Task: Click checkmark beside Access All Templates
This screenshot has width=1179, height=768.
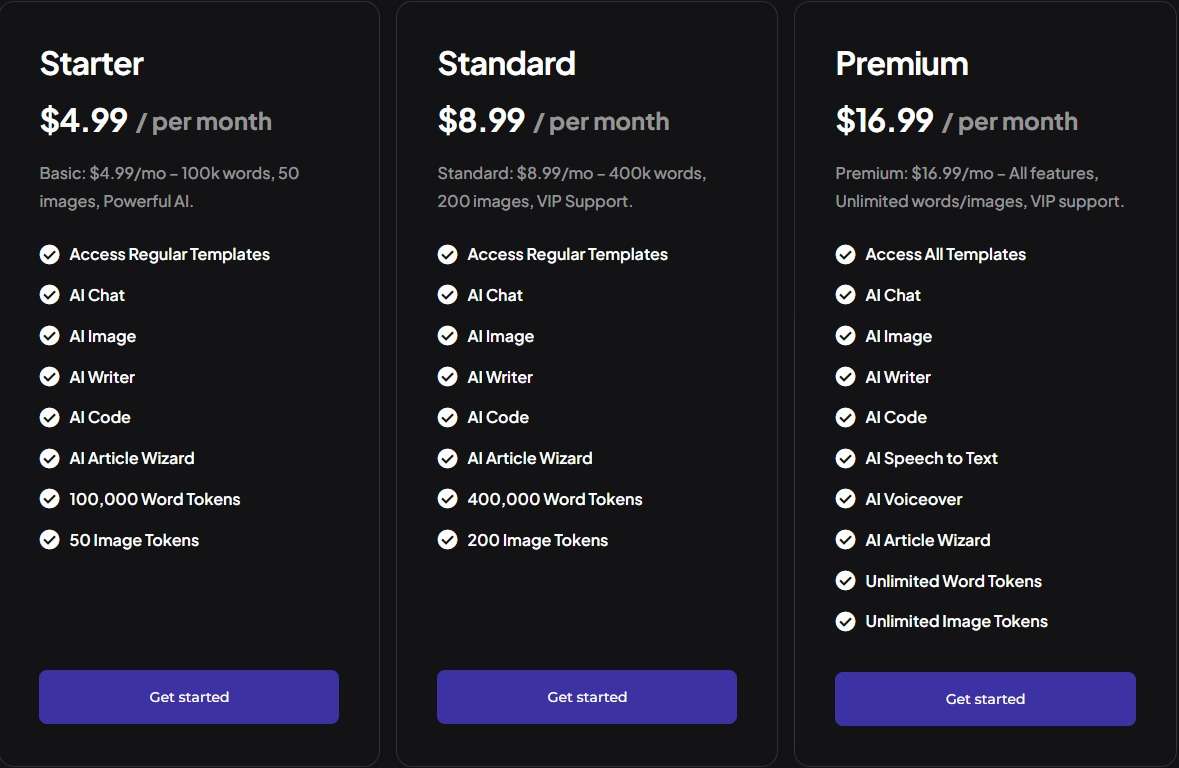Action: tap(845, 254)
